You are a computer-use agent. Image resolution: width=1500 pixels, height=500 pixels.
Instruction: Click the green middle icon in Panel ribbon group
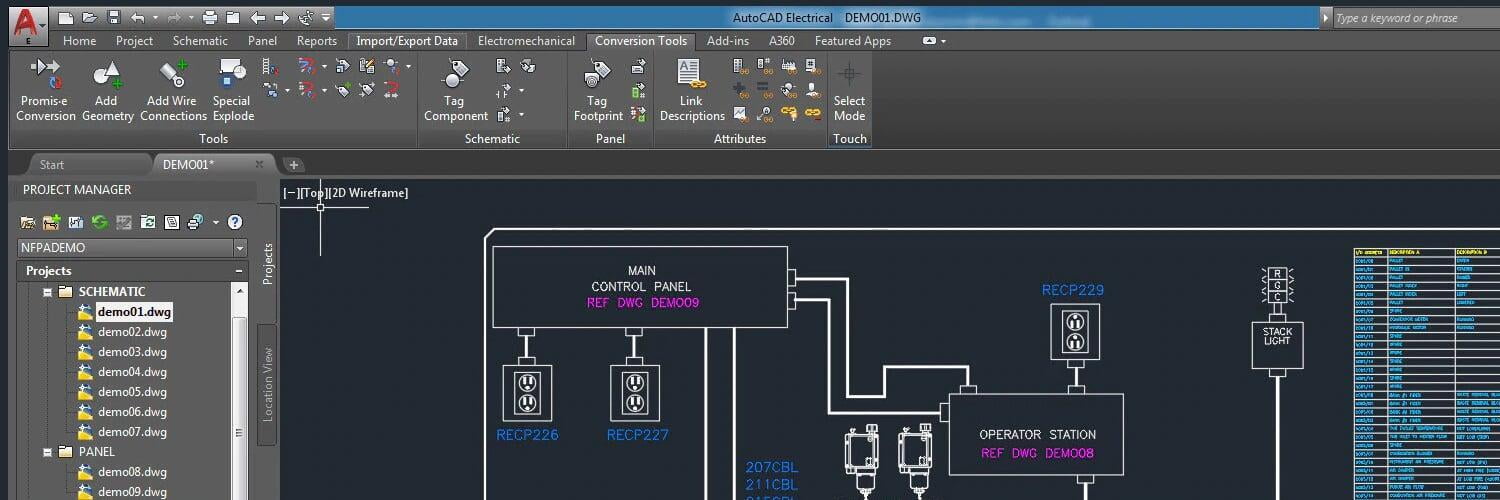pyautogui.click(x=638, y=91)
